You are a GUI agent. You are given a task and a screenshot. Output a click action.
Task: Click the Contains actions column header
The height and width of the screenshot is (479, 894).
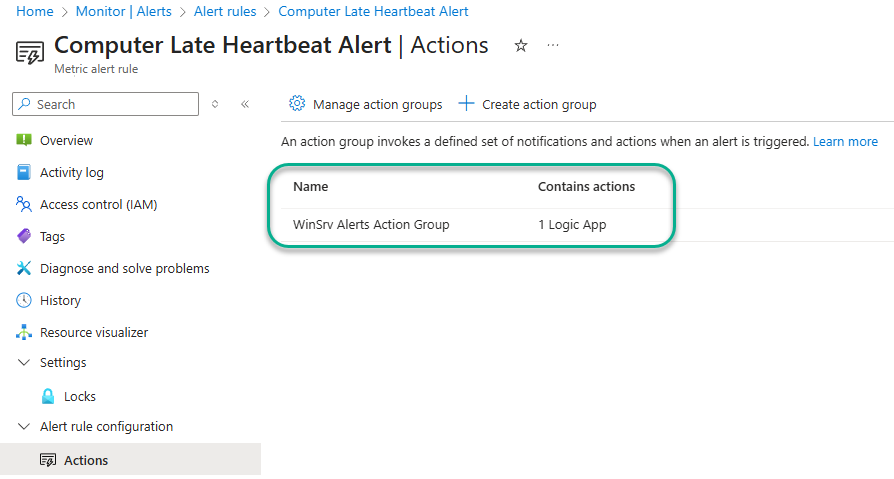587,186
